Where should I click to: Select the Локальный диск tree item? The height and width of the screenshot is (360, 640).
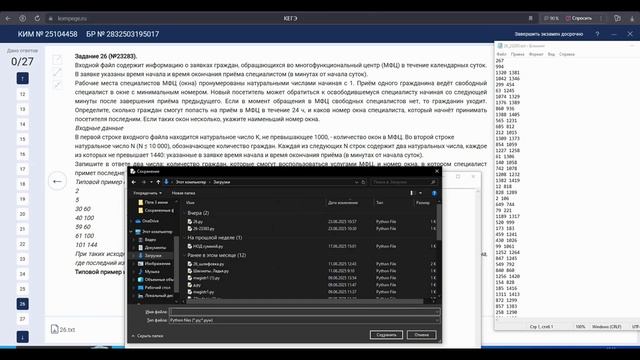(156, 296)
